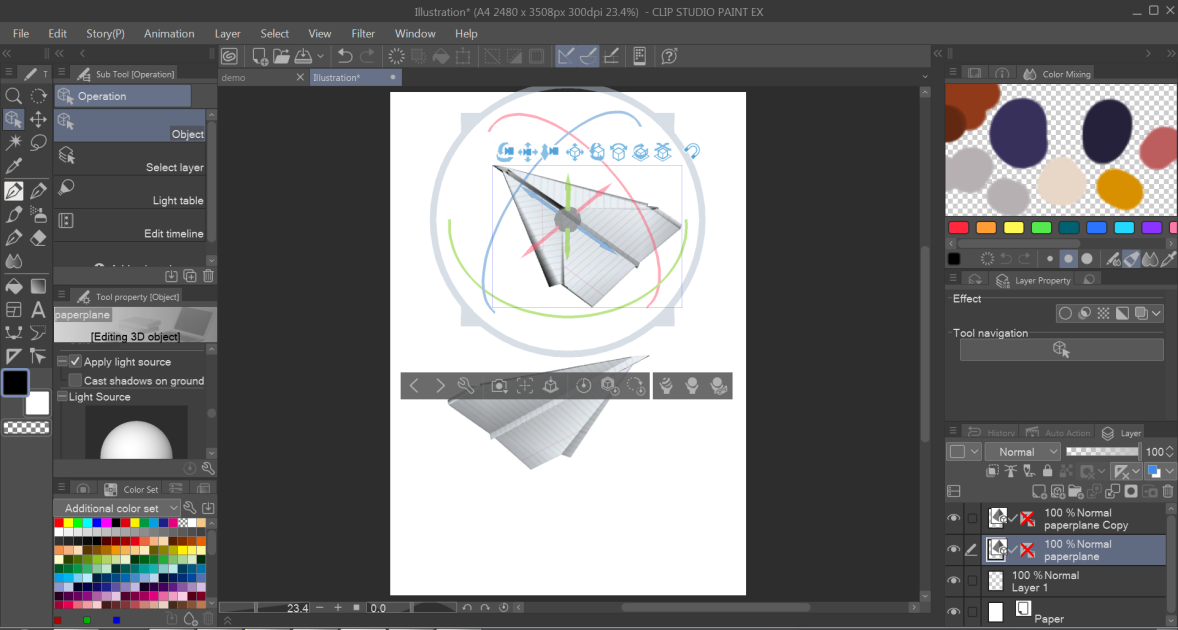This screenshot has height=630, width=1178.
Task: Select the Auto select magic wand tool
Action: (x=13, y=143)
